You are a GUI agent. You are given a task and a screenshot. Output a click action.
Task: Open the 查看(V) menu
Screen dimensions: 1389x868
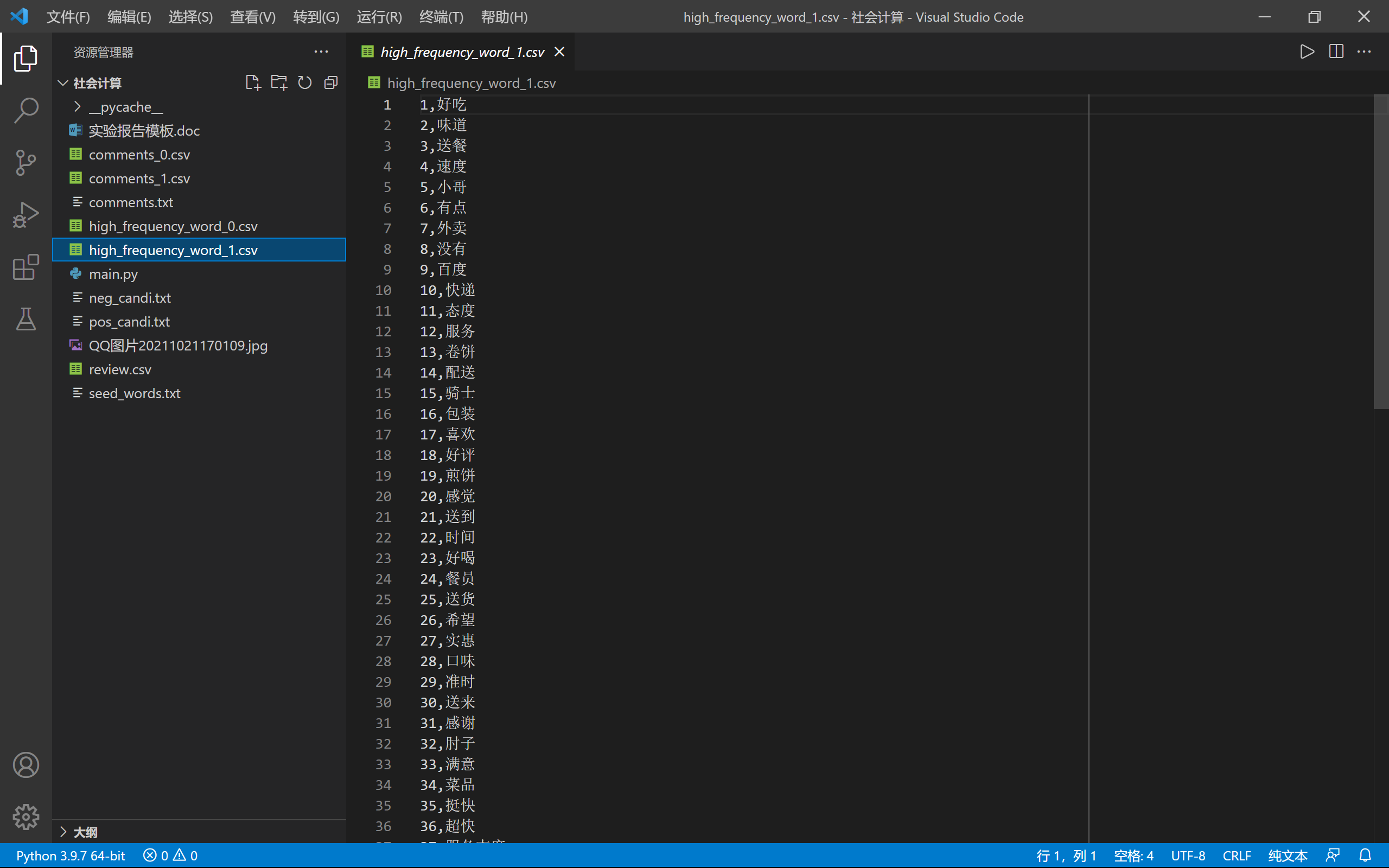252,17
